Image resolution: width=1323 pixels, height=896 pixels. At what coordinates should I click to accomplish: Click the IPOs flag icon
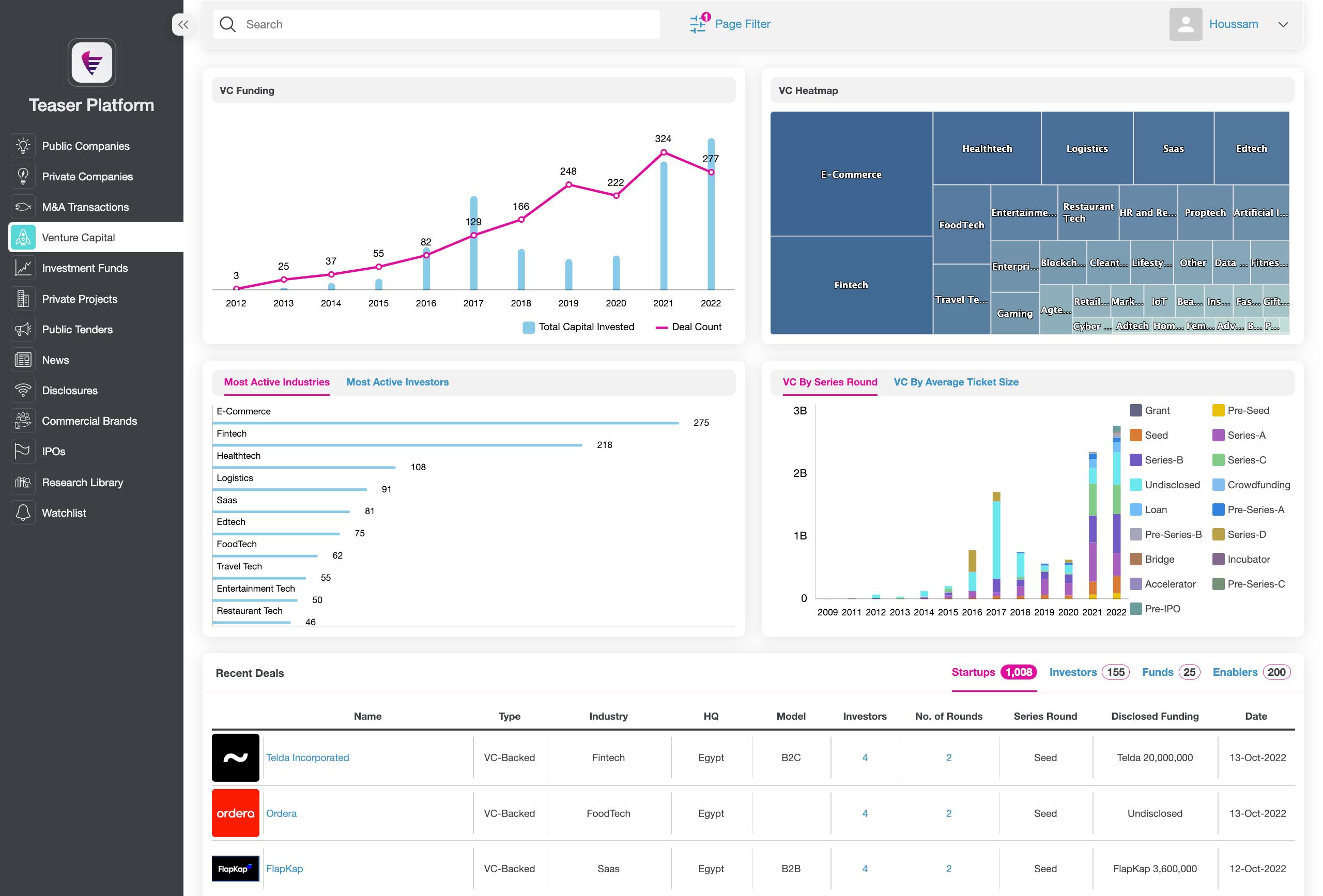(23, 452)
